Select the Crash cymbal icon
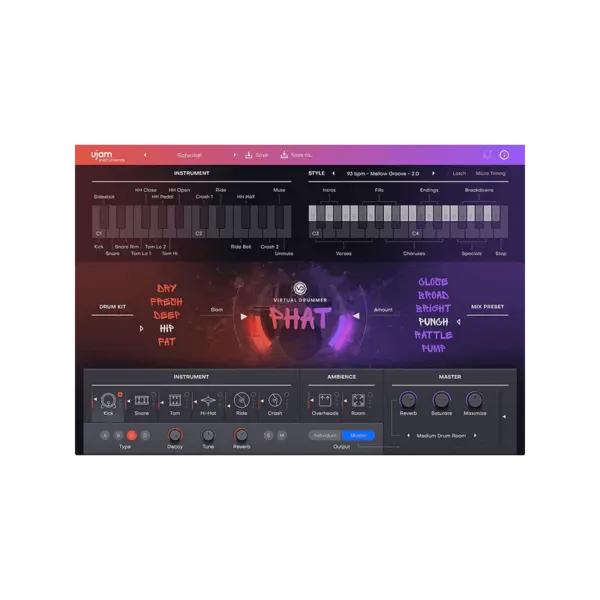This screenshot has width=600, height=600. (275, 401)
